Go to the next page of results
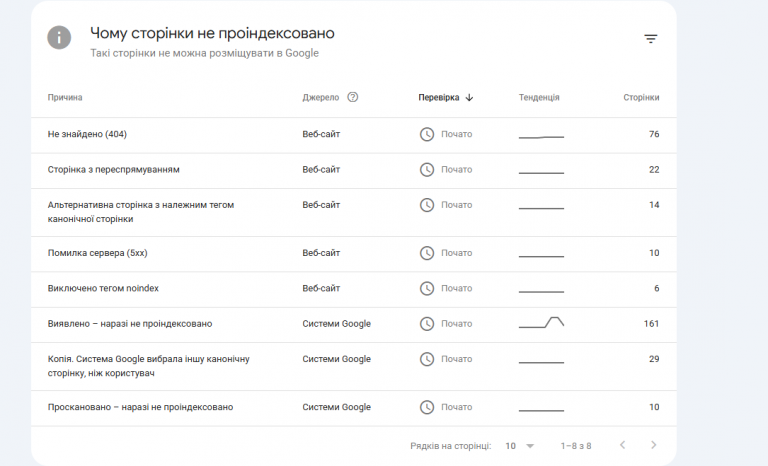 click(x=653, y=445)
